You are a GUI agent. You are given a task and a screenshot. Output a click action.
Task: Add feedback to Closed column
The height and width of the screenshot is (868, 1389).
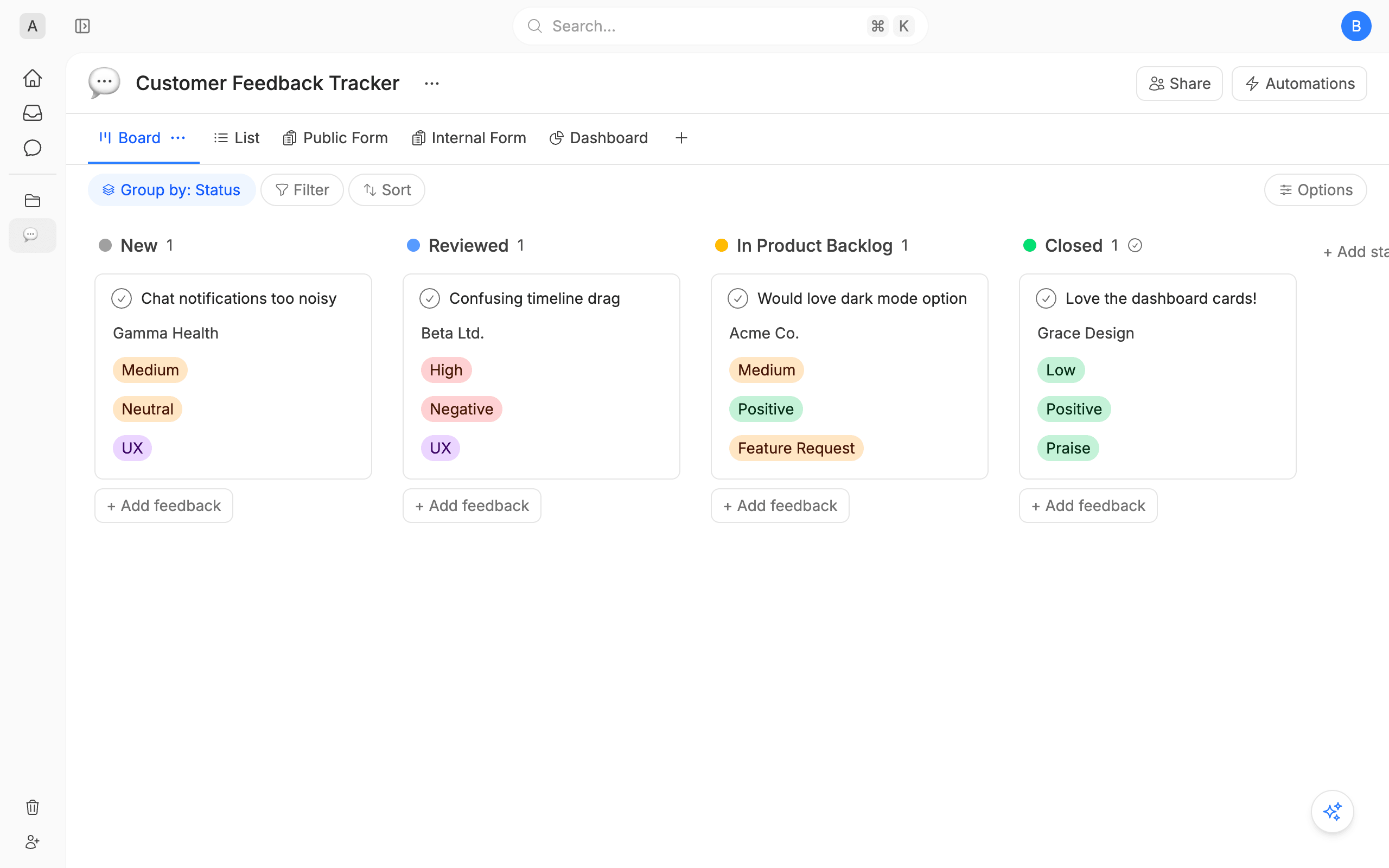tap(1088, 506)
